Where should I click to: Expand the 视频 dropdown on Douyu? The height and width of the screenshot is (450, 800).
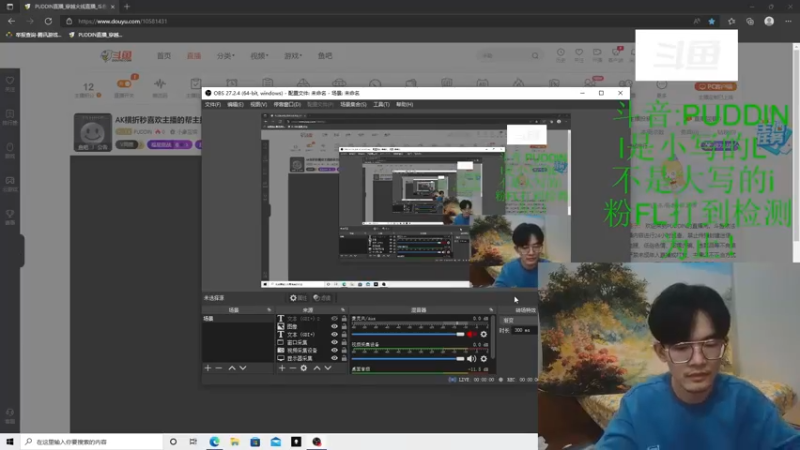pyautogui.click(x=259, y=56)
